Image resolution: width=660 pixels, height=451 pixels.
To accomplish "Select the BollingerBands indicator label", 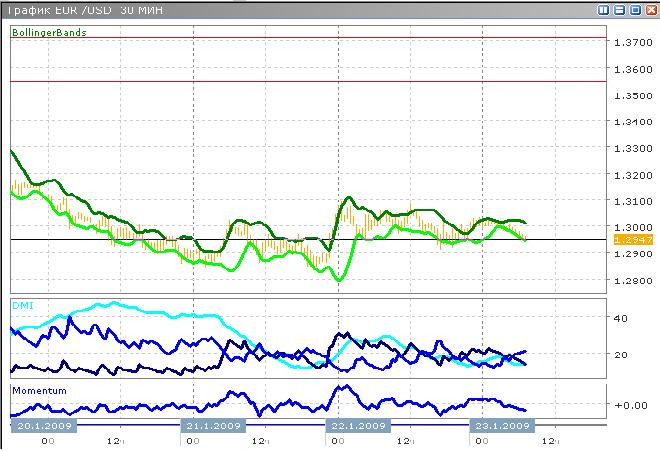I will (49, 33).
